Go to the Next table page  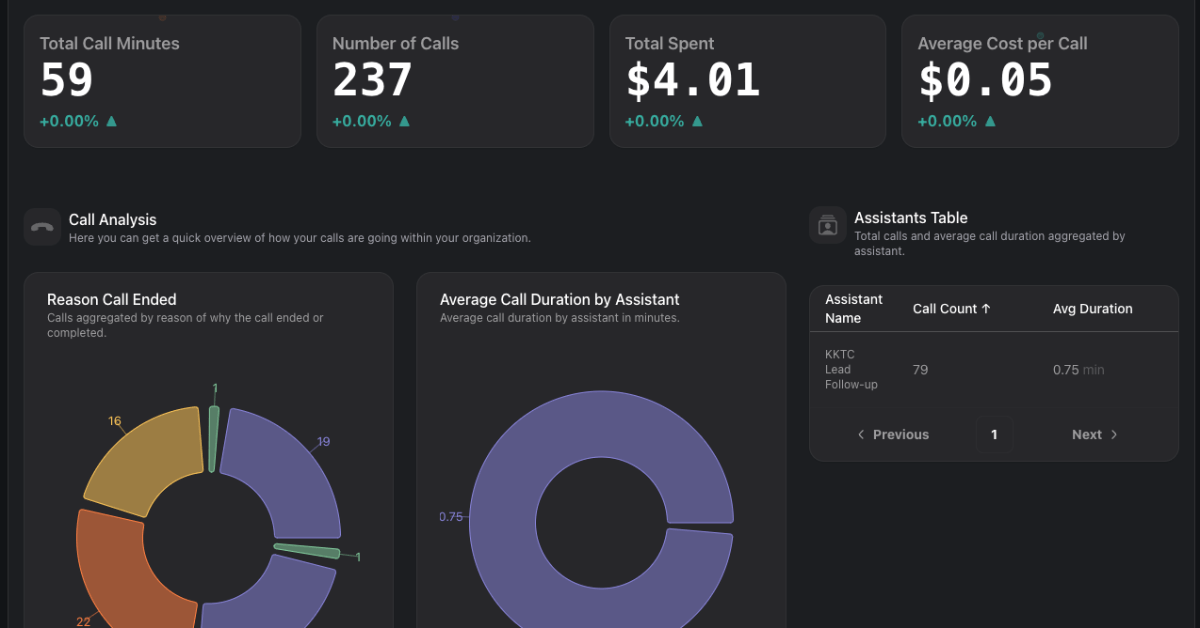(x=1095, y=435)
